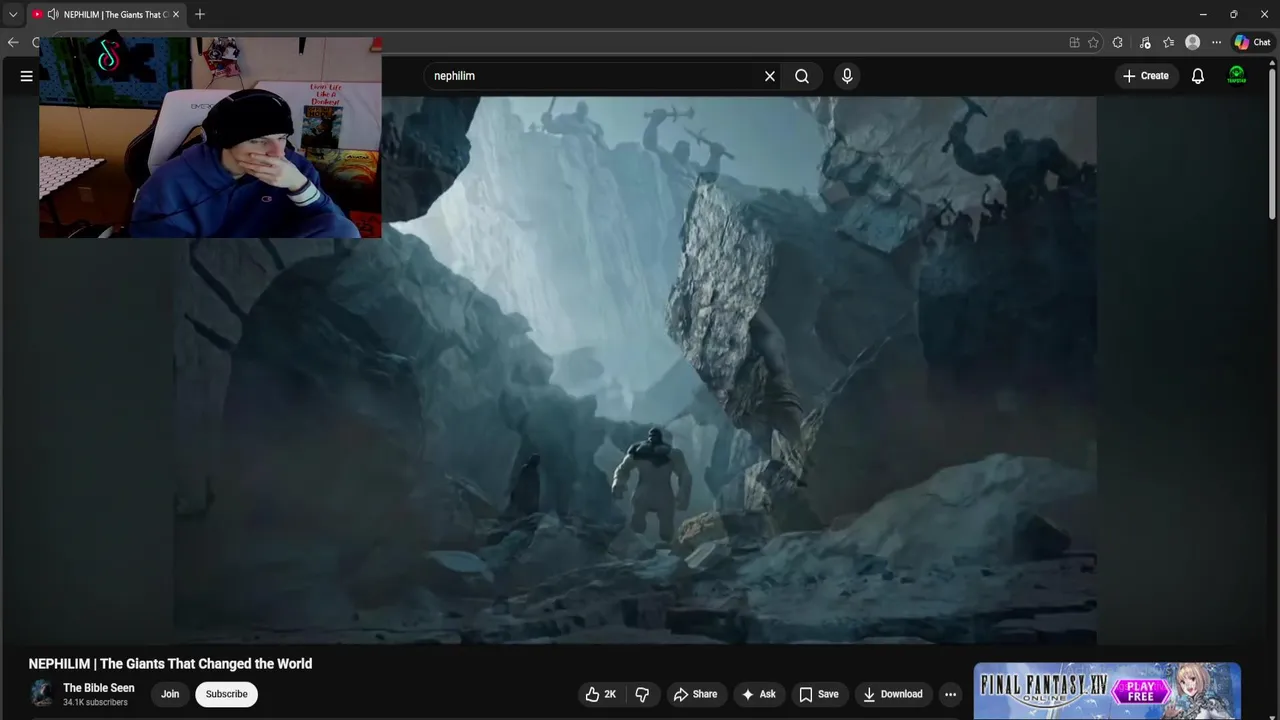Restore down the browser window
This screenshot has height=720, width=1280.
pos(1234,14)
